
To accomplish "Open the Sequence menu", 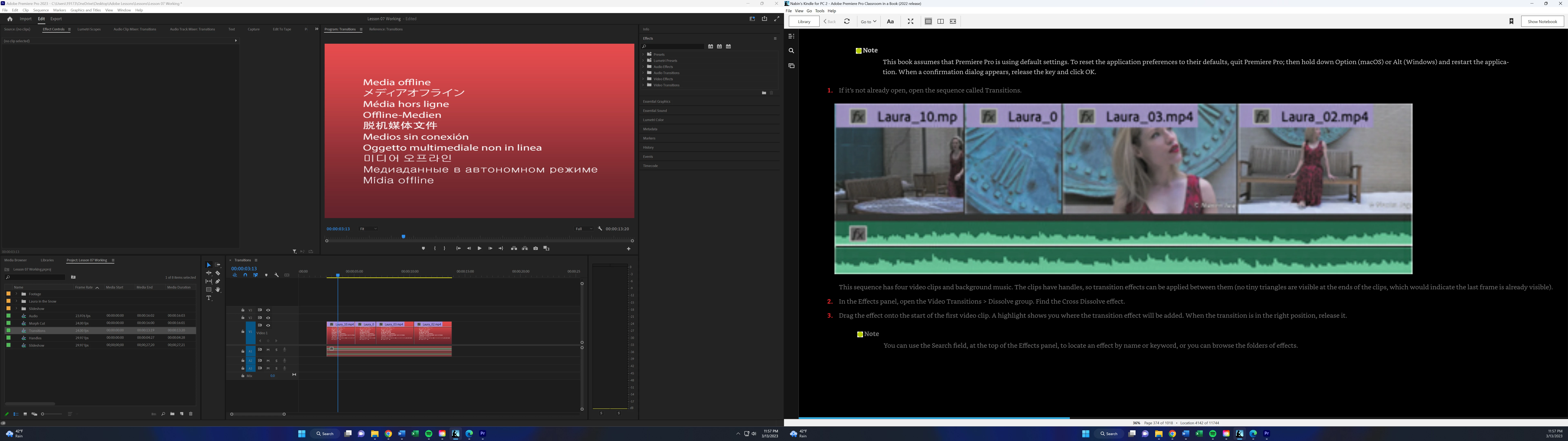I will (x=41, y=10).
